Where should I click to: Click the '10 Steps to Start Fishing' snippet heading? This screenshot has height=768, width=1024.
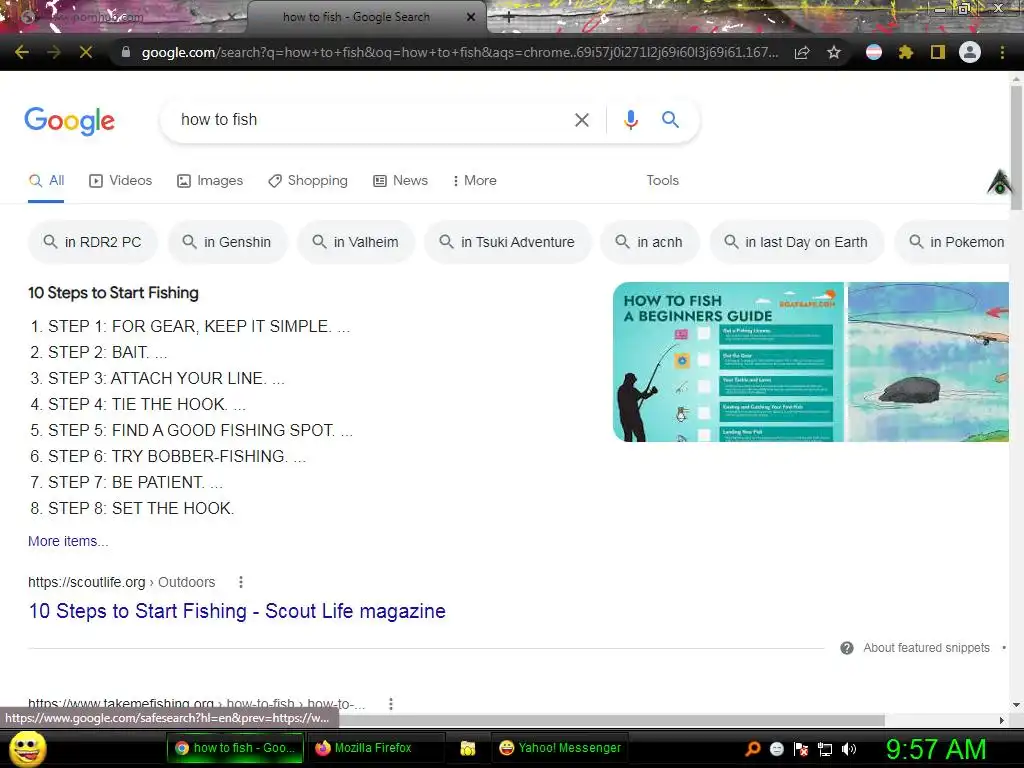114,293
